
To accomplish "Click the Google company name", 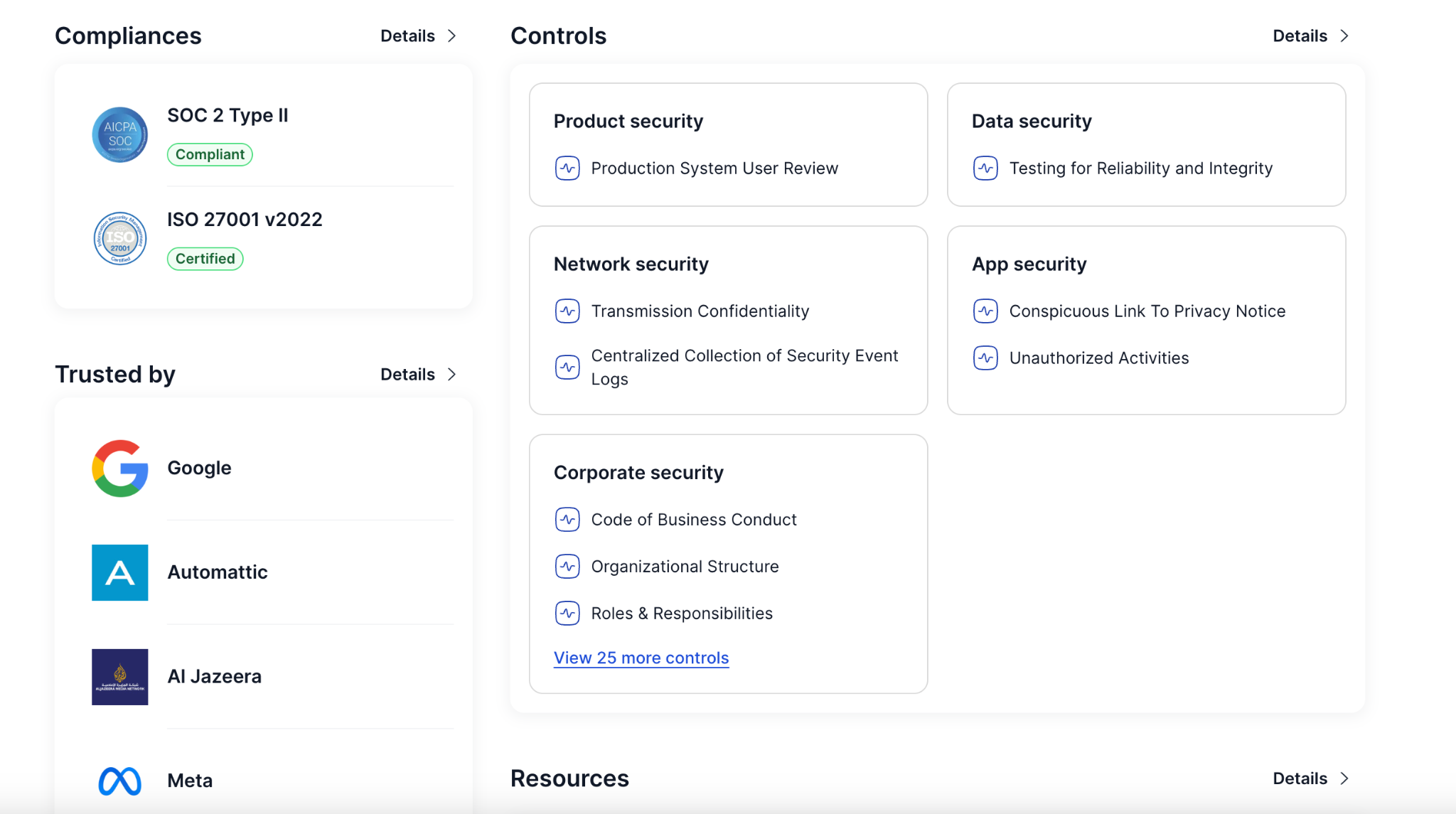I will pos(199,468).
